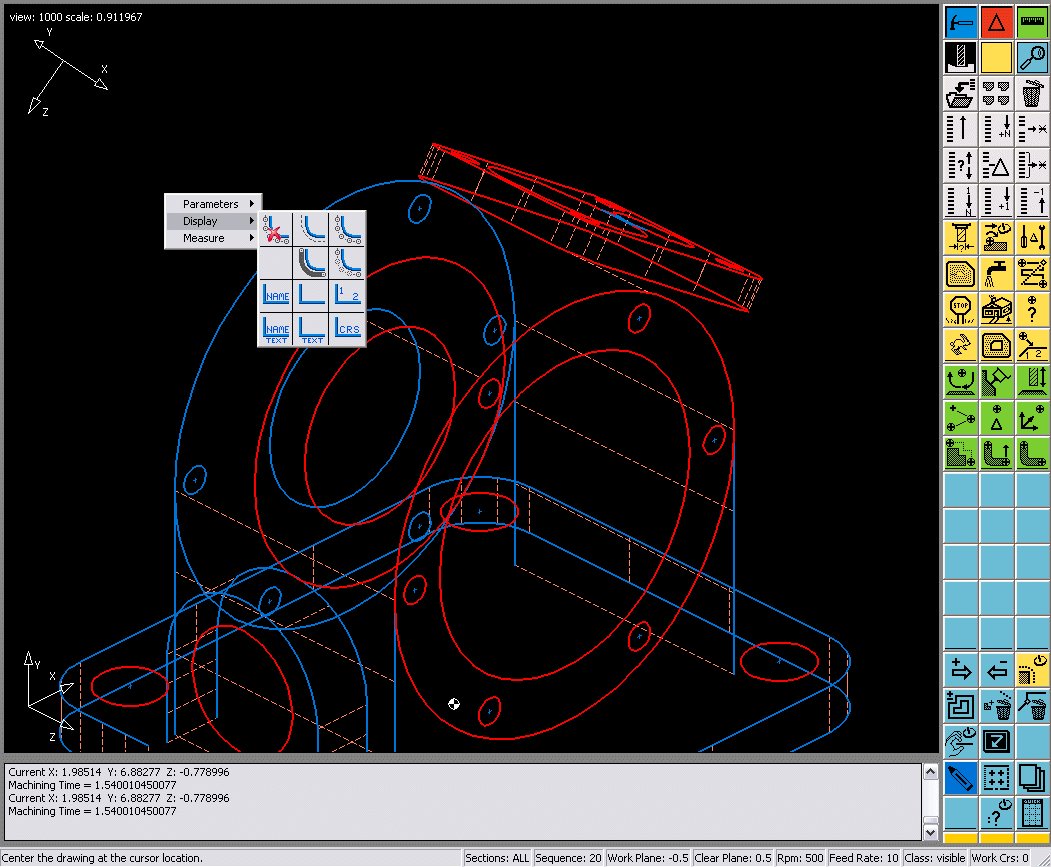Viewport: 1051px width, 867px height.
Task: Toggle the scissors cut-path display option
Action: coord(275,229)
